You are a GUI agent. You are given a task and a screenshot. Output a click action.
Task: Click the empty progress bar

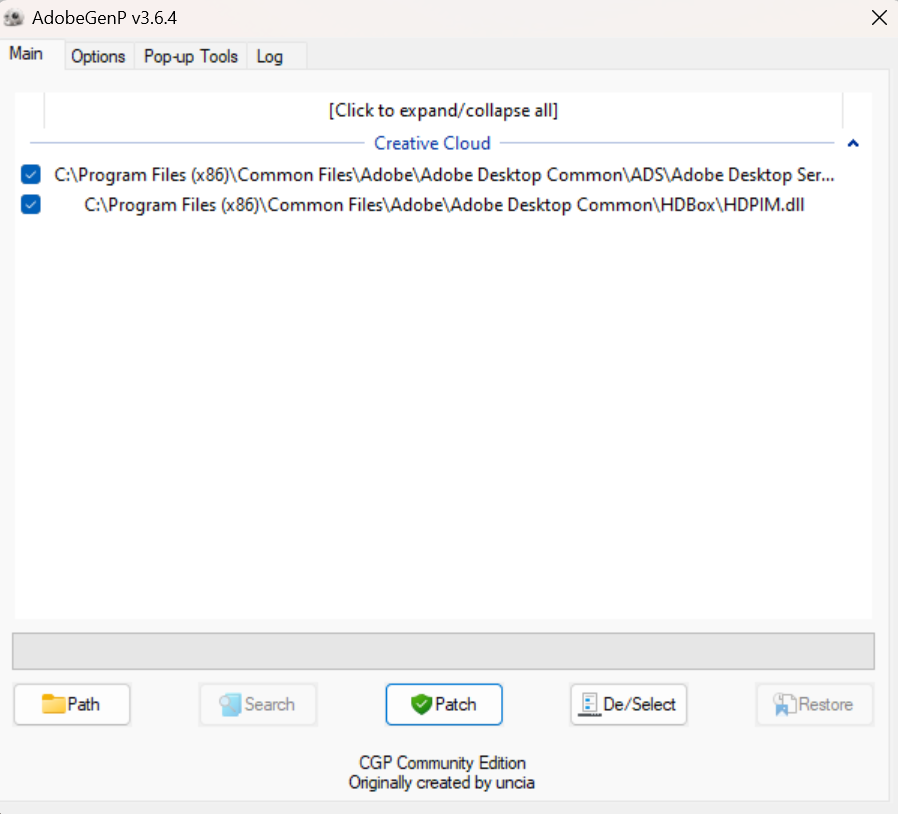click(443, 651)
